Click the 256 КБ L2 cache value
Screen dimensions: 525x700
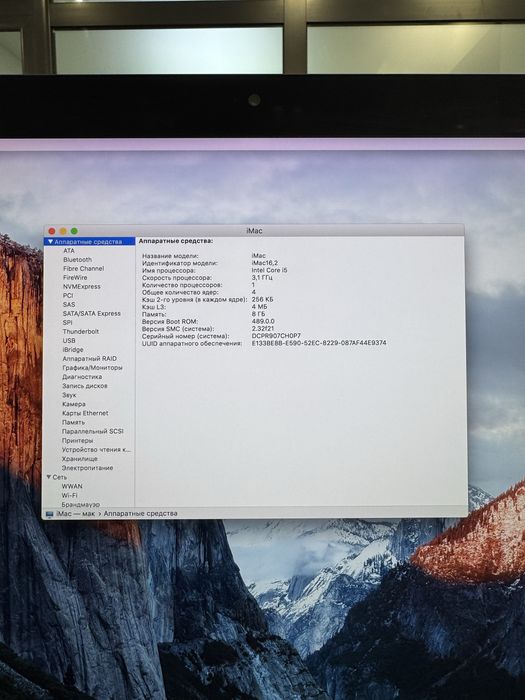click(x=262, y=299)
